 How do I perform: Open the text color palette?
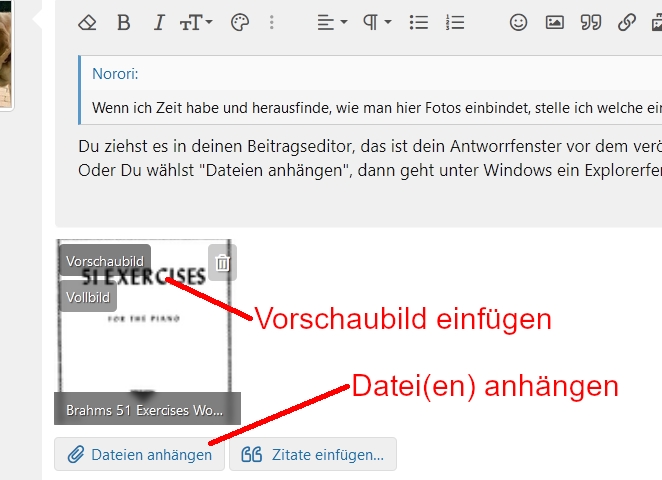pyautogui.click(x=240, y=22)
